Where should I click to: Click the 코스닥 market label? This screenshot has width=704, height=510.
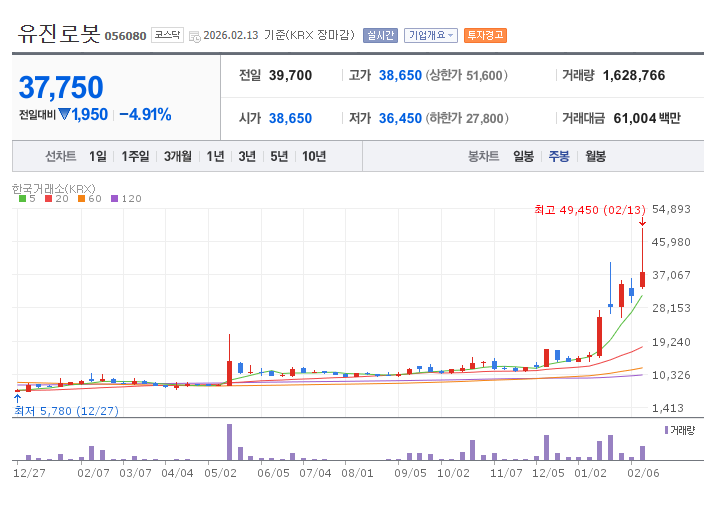(167, 35)
